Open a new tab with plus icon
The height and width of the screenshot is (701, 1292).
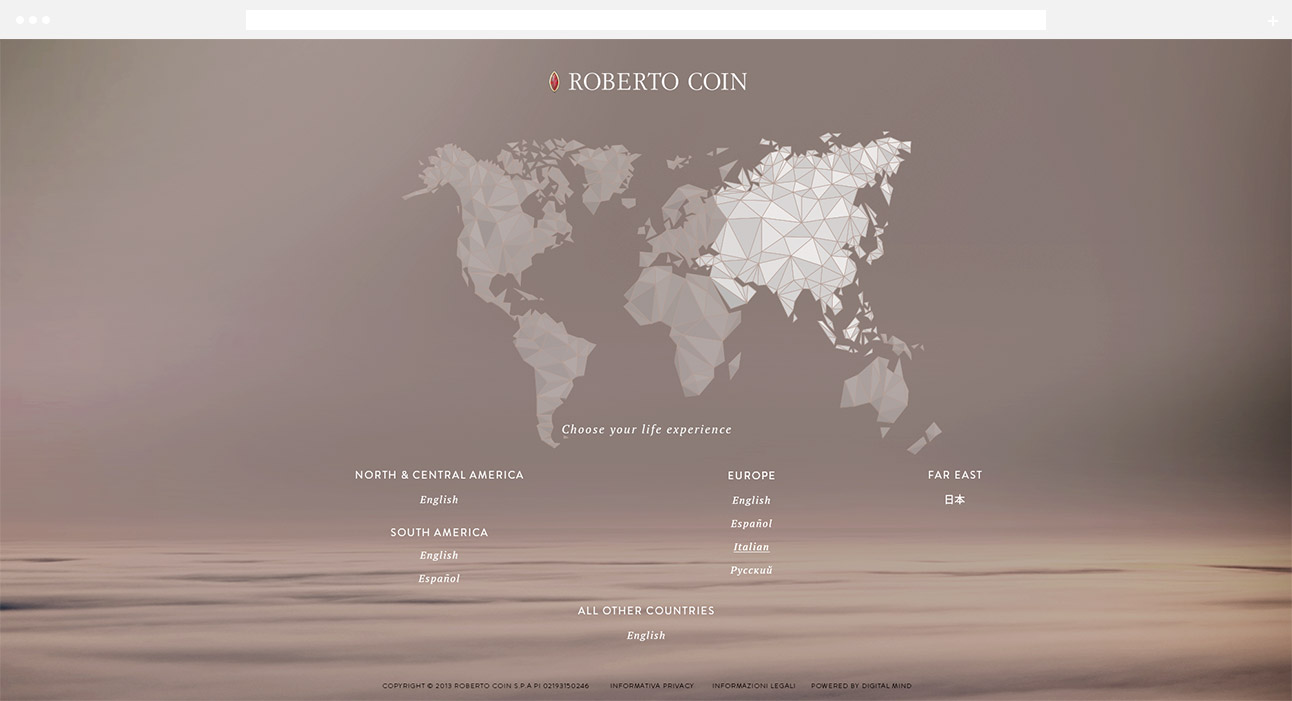tap(1272, 20)
